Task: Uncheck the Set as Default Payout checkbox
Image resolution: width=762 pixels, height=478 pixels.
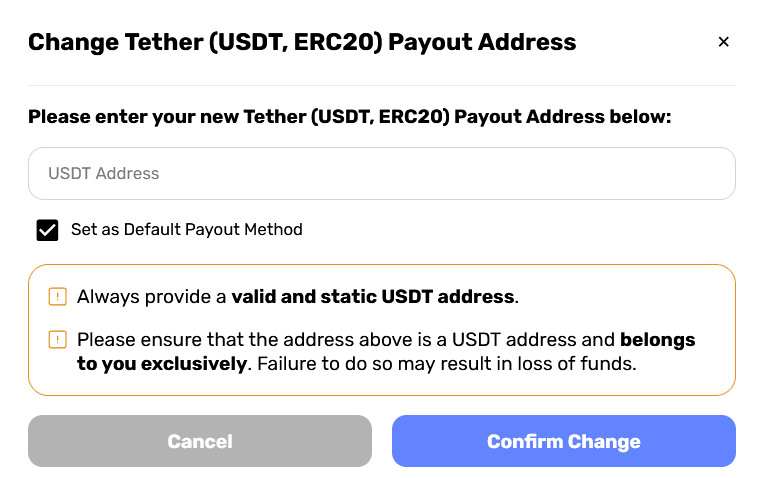Action: click(x=47, y=230)
